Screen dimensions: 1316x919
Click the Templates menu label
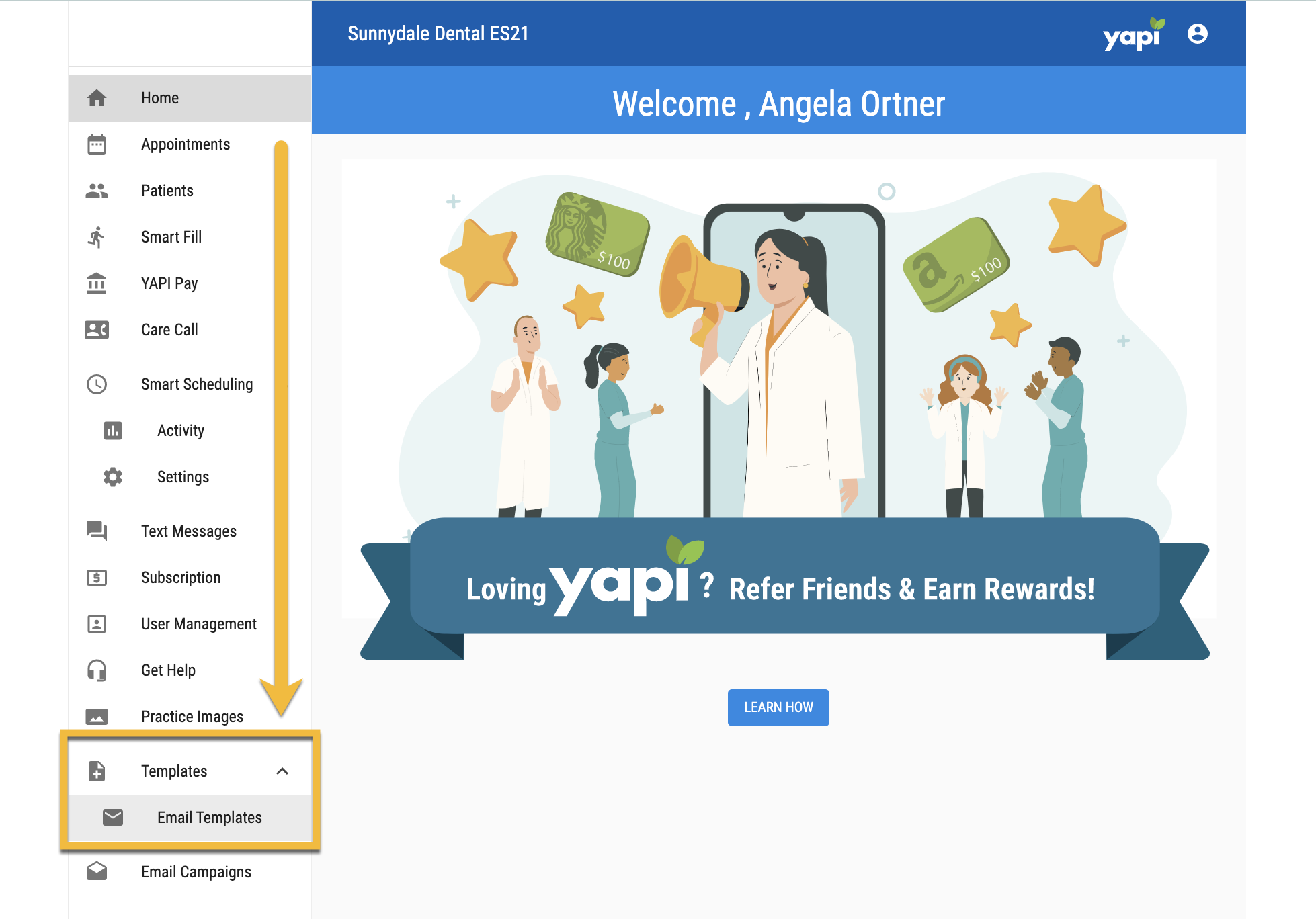point(174,771)
